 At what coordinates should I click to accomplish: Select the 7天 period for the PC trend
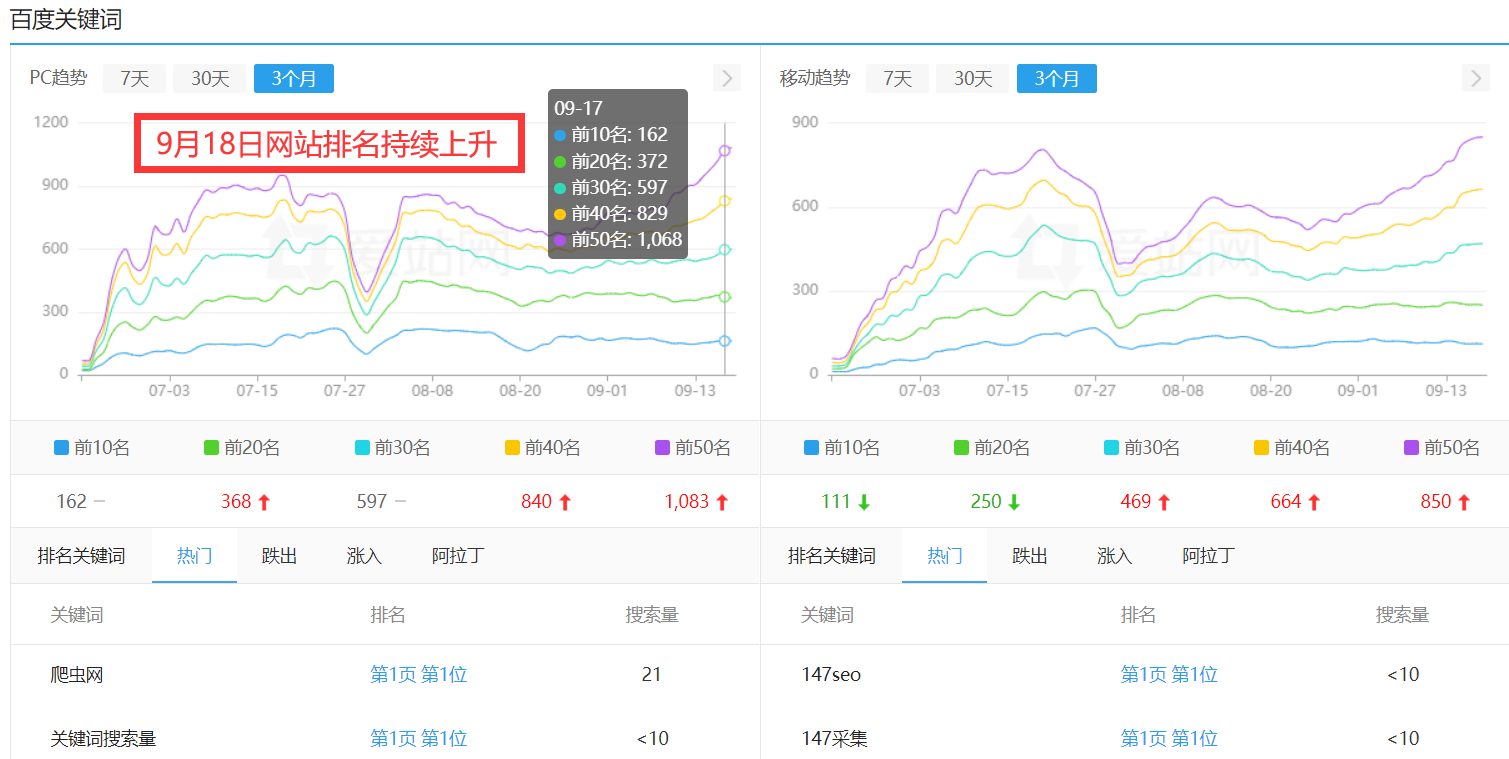[x=133, y=77]
